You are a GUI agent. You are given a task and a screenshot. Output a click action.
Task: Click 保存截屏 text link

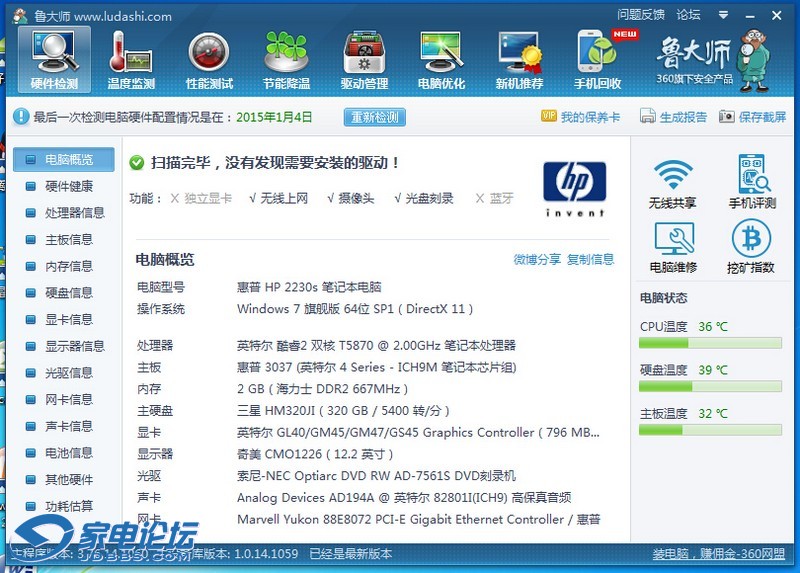point(762,117)
